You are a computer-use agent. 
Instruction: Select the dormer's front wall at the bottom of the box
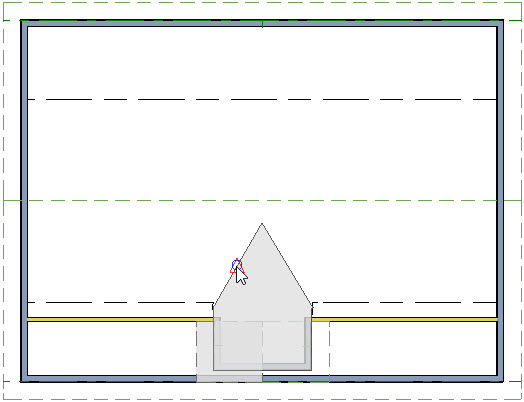click(x=262, y=367)
